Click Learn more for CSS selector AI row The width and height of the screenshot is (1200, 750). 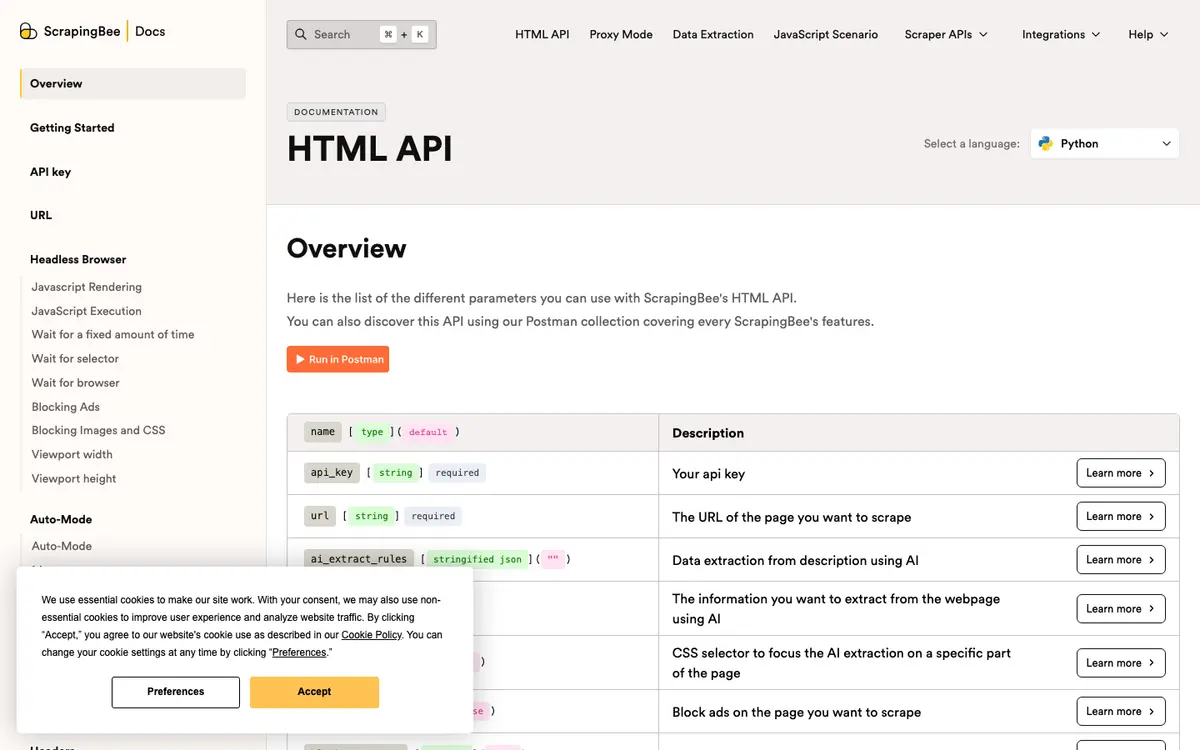coord(1121,662)
